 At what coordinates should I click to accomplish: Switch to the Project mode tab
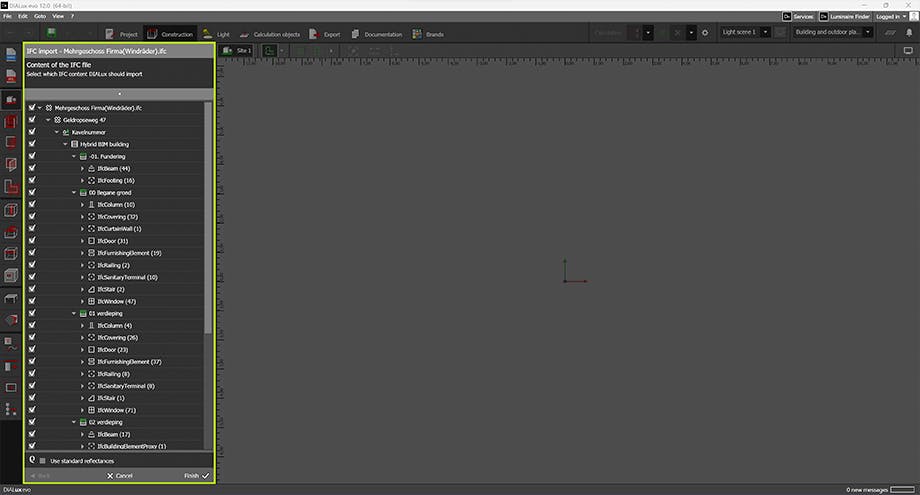pos(121,34)
